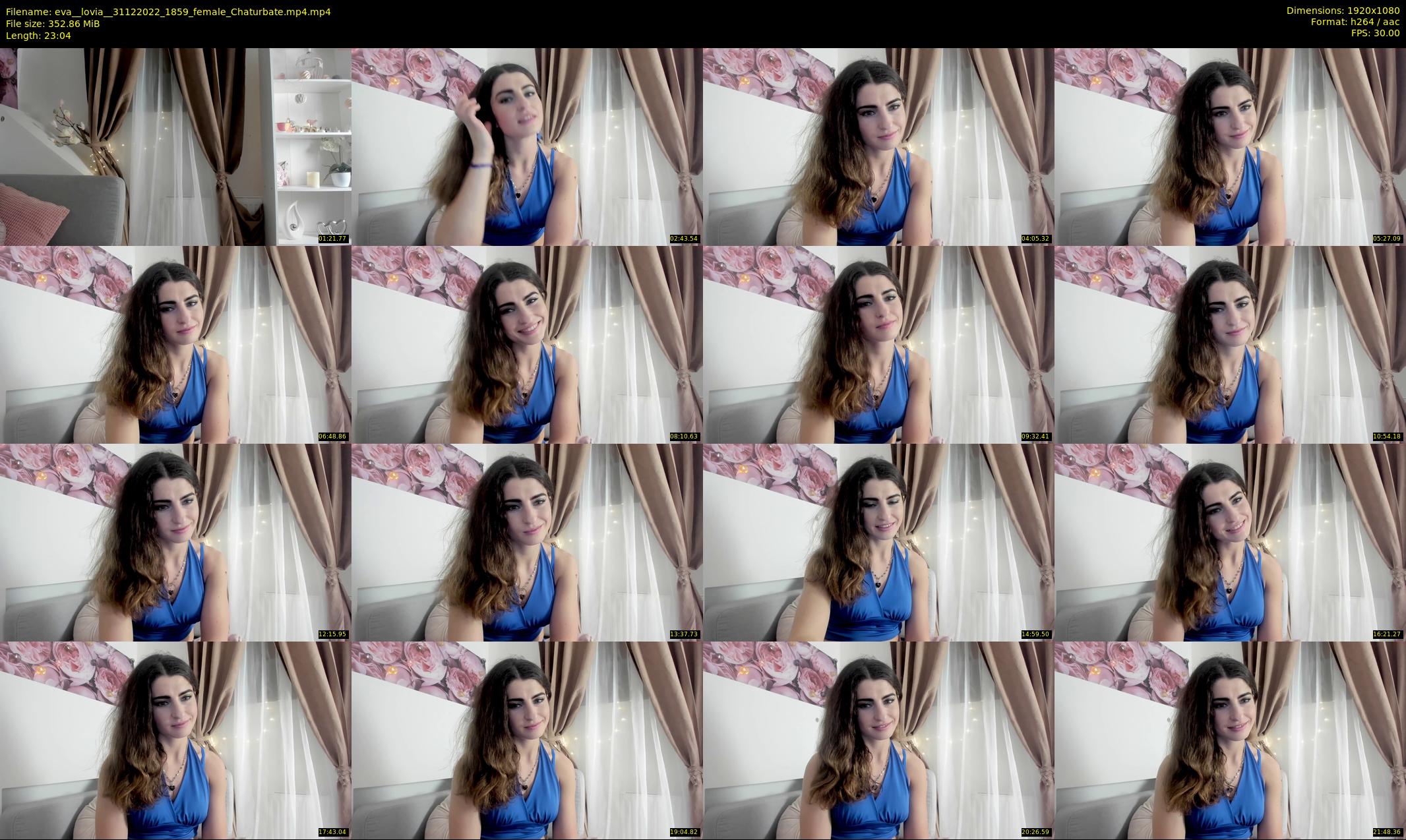
Task: Click the thumbnail at 12:15.95
Action: tap(175, 542)
